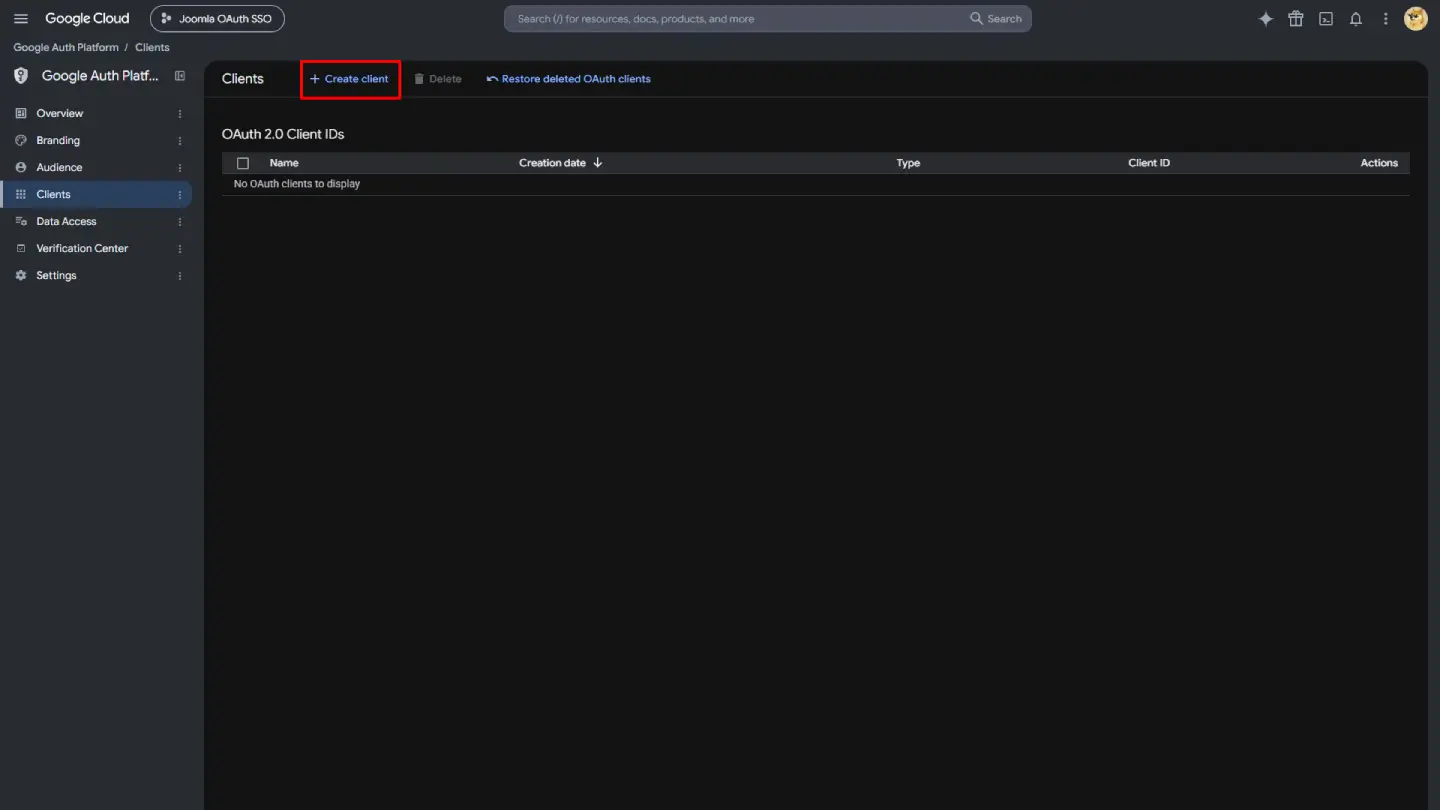Click the Settings gear icon in sidebar

[21, 276]
